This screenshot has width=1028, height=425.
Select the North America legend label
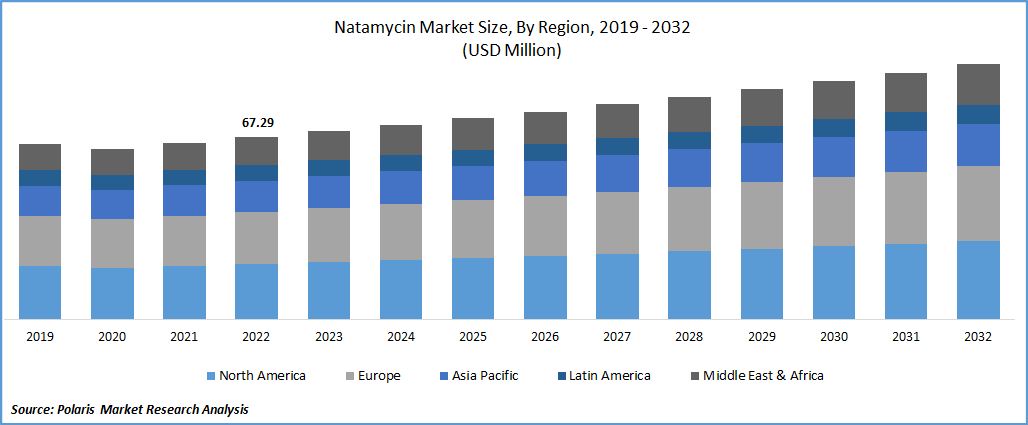[x=262, y=376]
